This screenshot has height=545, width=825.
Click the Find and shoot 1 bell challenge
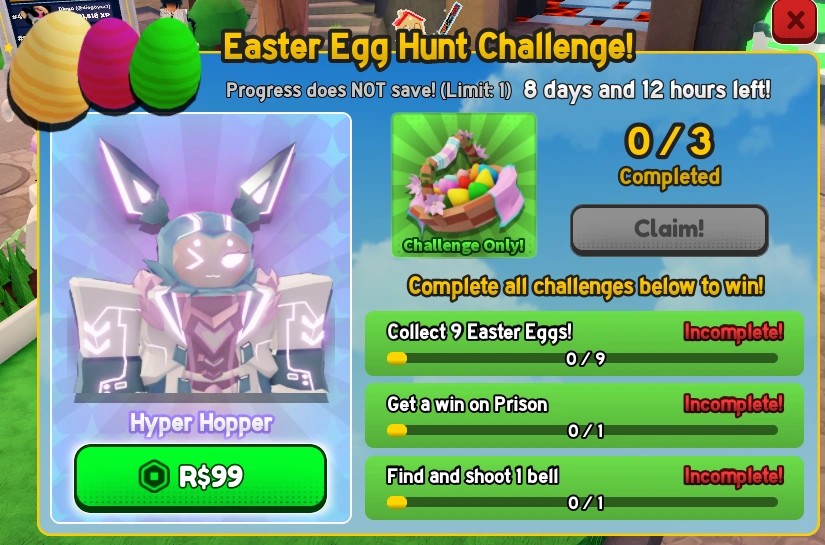(584, 488)
